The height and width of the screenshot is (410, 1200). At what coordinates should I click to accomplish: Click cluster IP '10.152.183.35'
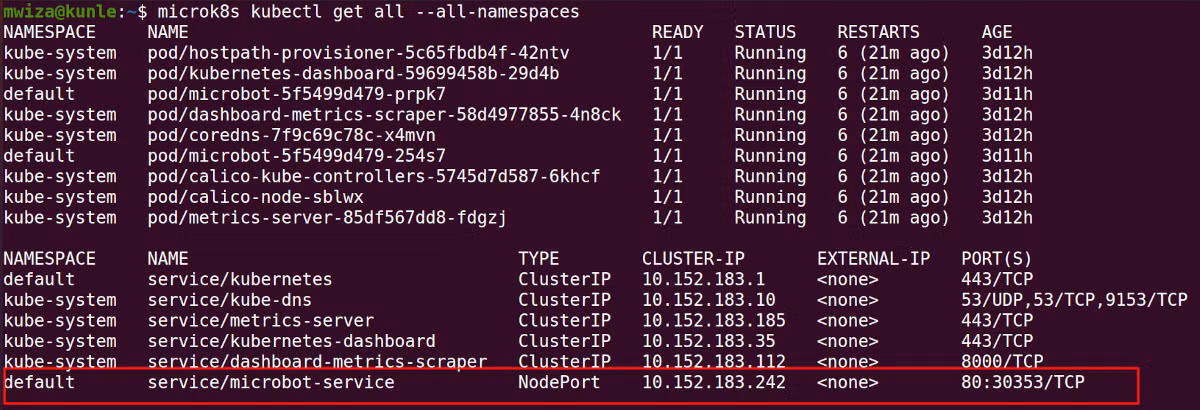pyautogui.click(x=709, y=342)
